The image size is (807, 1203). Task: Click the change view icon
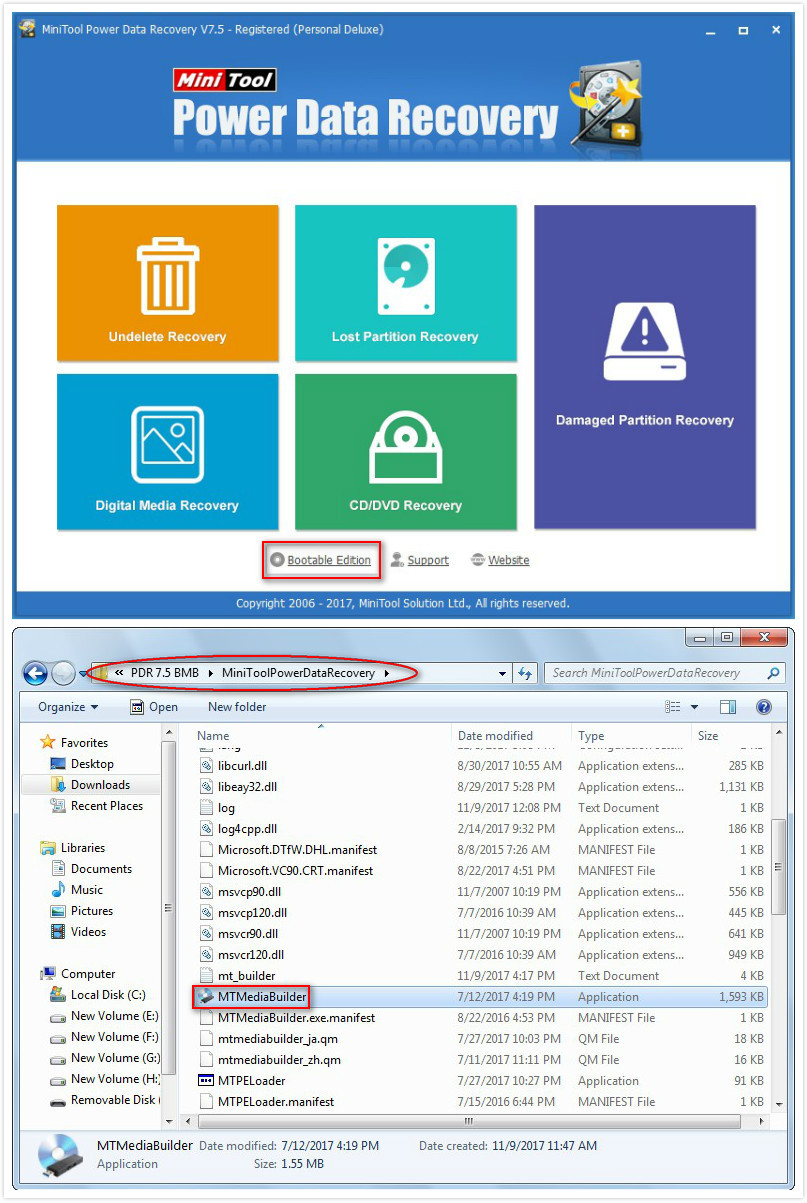point(673,707)
